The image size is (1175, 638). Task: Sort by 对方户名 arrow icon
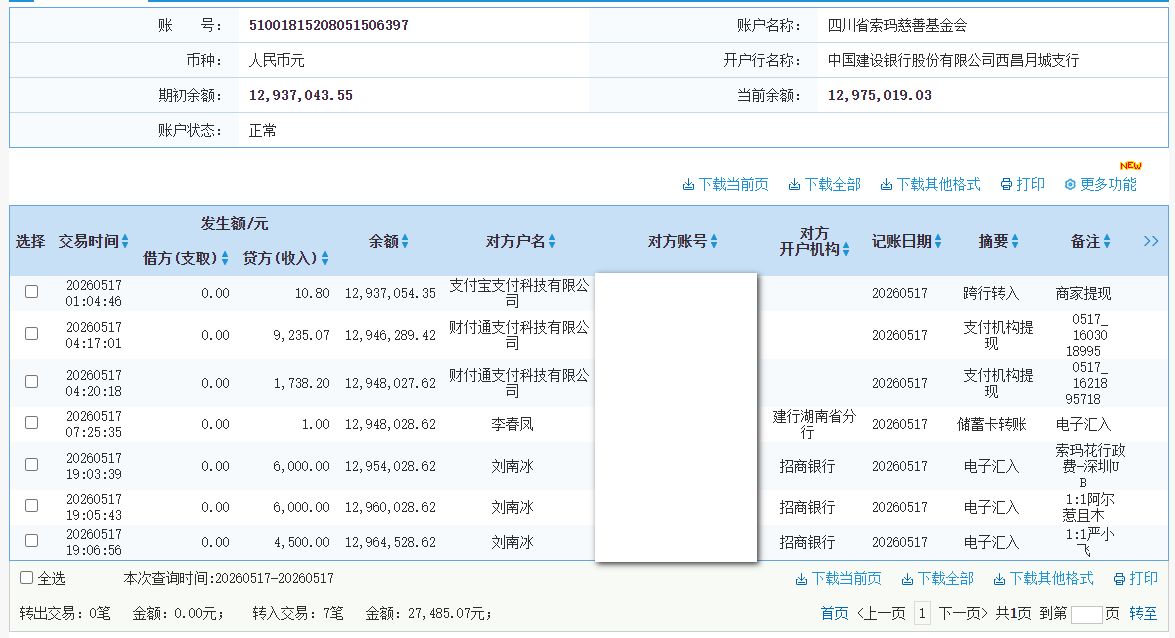[x=552, y=241]
